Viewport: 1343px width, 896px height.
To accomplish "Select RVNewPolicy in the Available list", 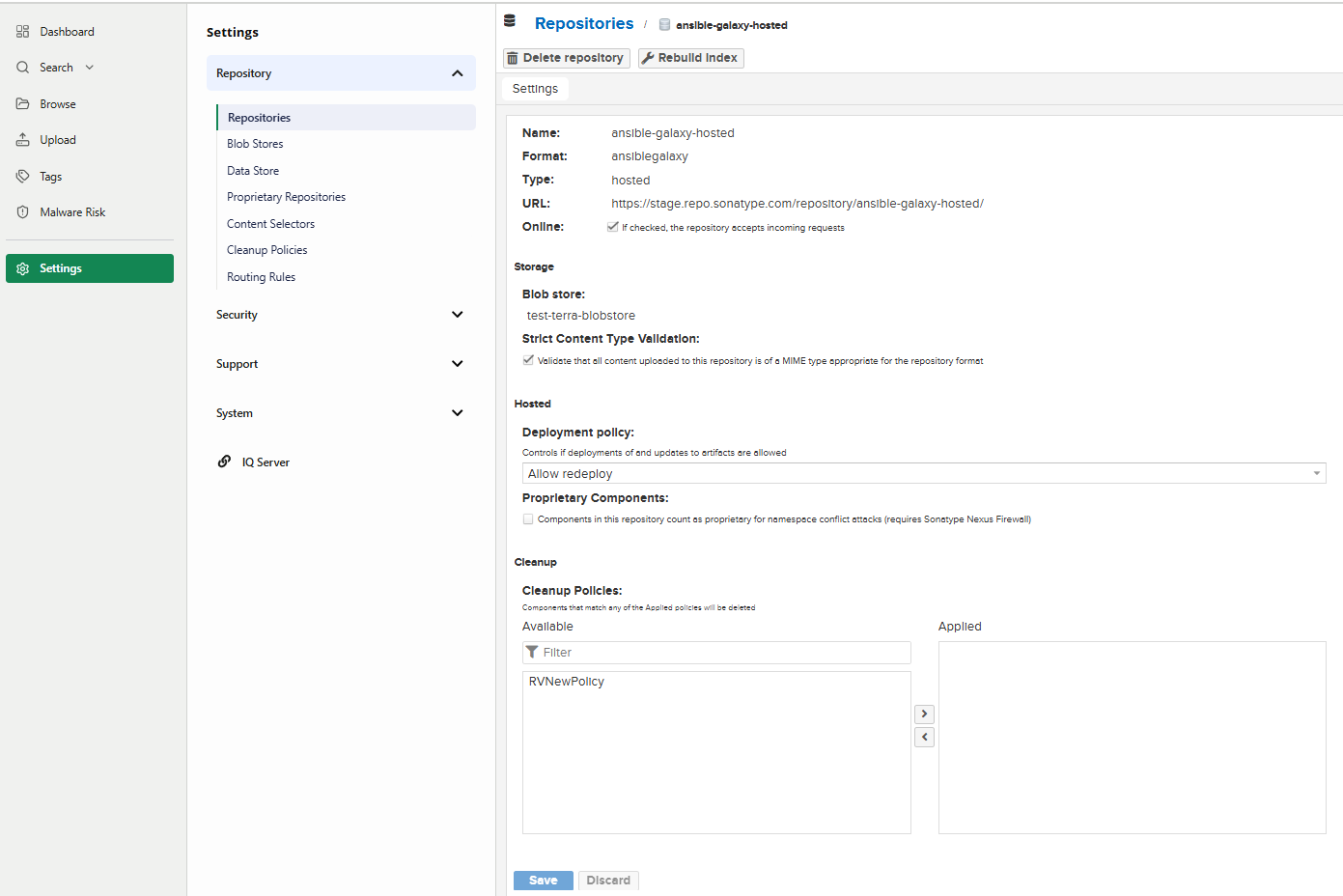I will coord(567,682).
